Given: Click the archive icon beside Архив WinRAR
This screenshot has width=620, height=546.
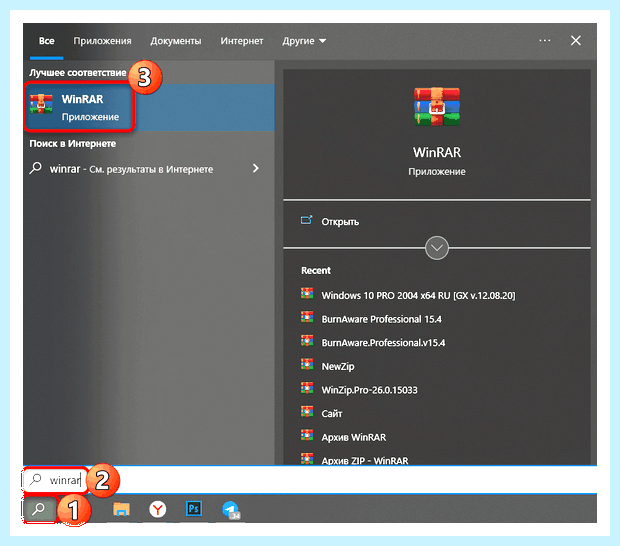Looking at the screenshot, I should [x=307, y=436].
